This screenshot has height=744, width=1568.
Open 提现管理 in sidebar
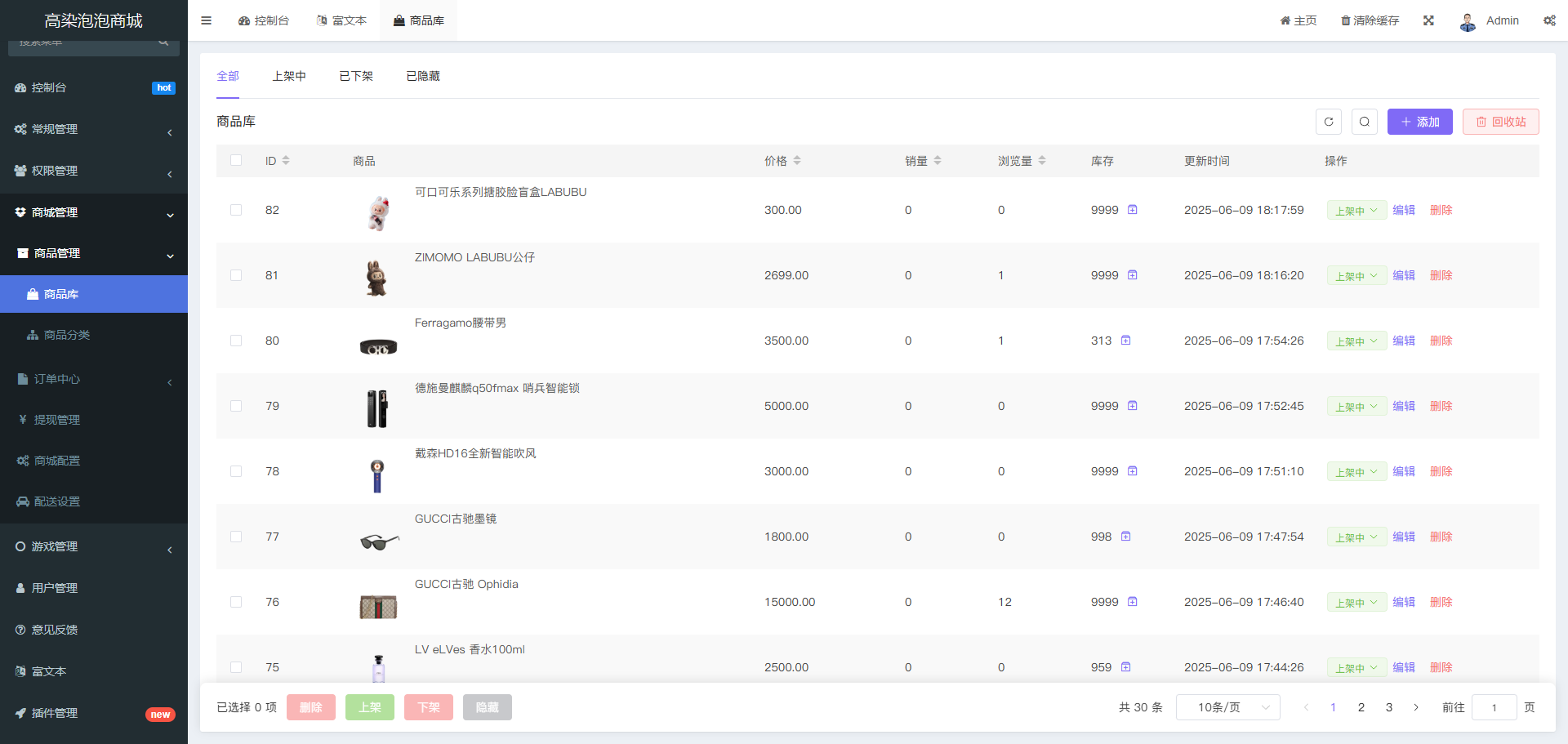[94, 420]
